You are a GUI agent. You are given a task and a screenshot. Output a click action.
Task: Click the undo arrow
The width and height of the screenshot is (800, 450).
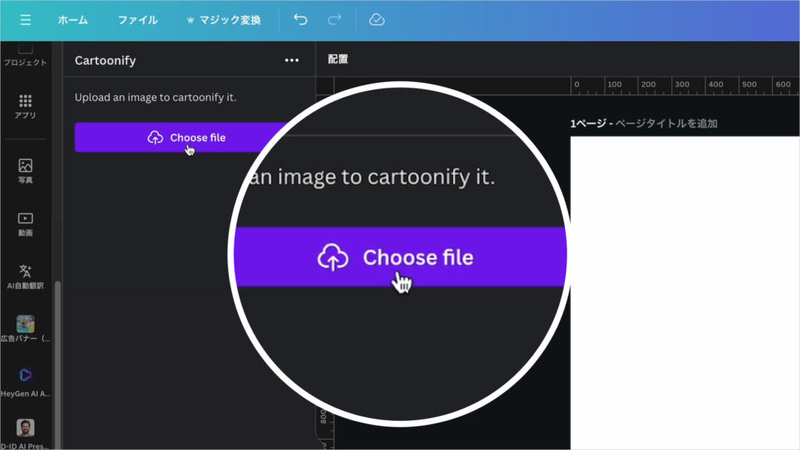pyautogui.click(x=301, y=20)
